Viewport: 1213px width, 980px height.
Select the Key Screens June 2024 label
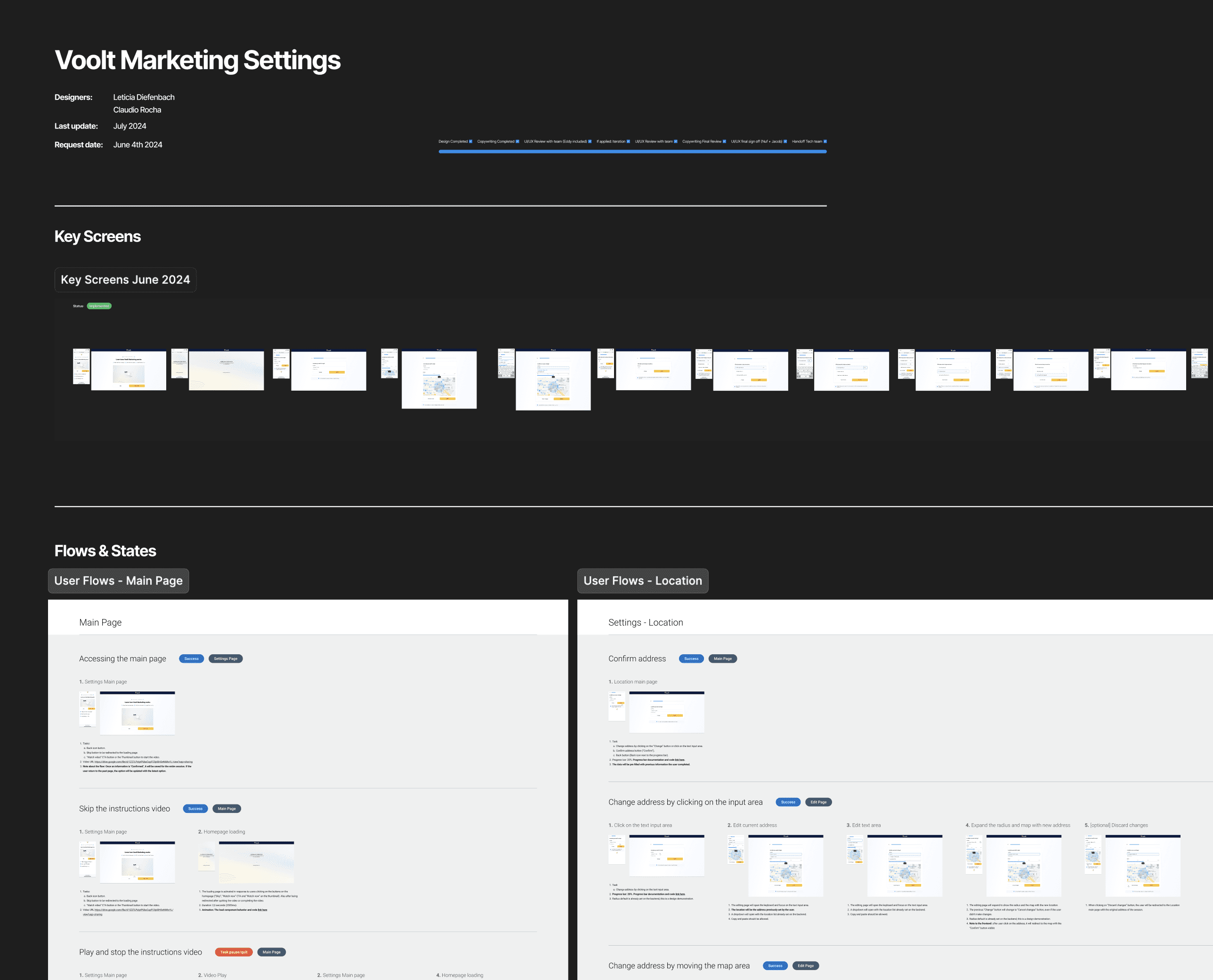[125, 280]
